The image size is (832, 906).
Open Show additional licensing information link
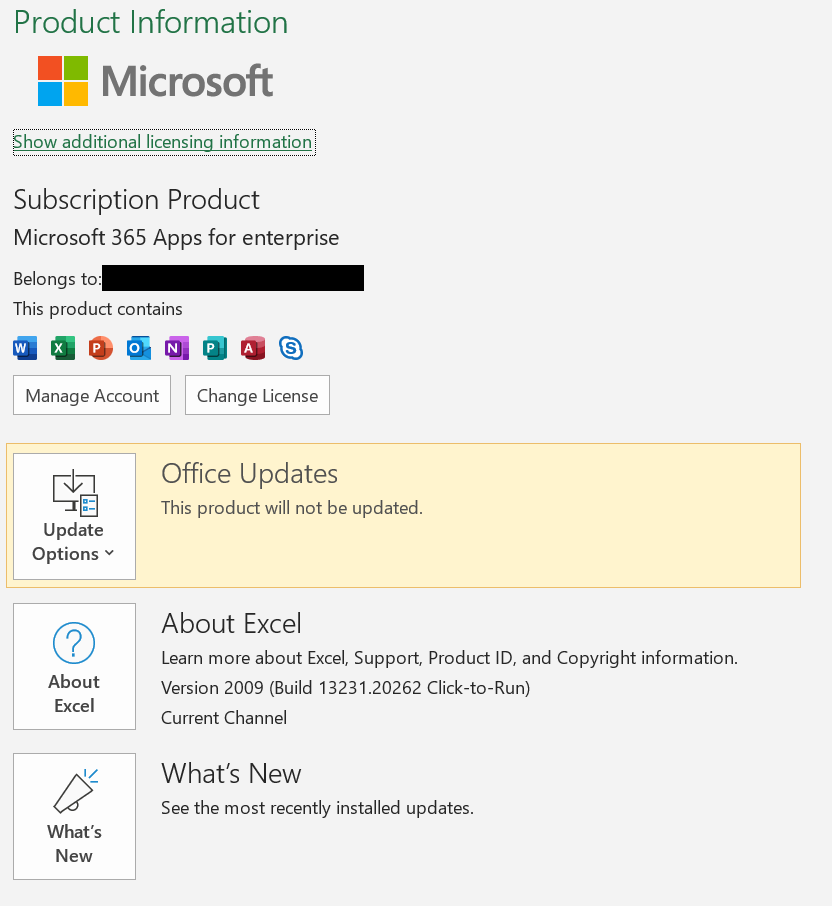pyautogui.click(x=163, y=142)
